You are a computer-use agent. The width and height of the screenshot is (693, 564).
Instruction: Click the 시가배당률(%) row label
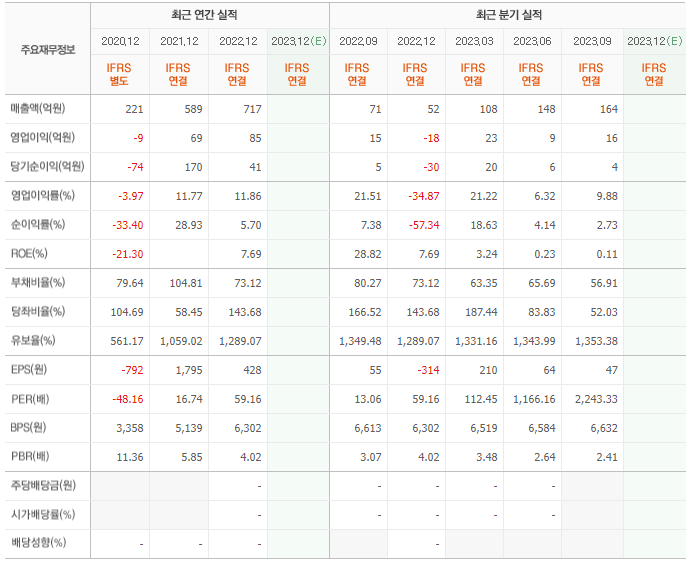(x=42, y=514)
